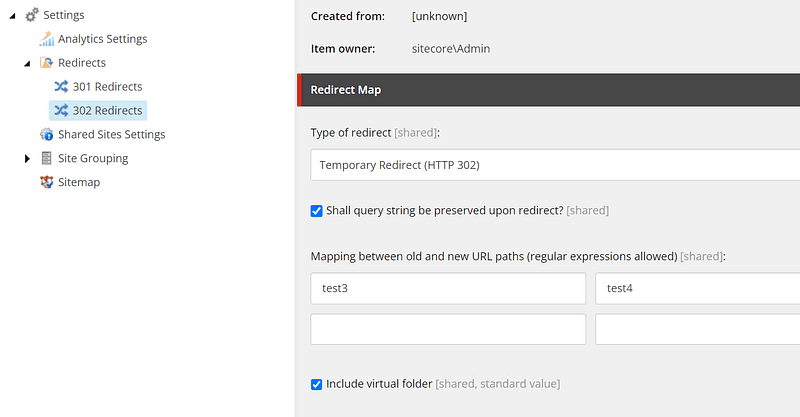The image size is (800, 417).
Task: Select the 301 Redirects tree item
Action: click(x=107, y=87)
